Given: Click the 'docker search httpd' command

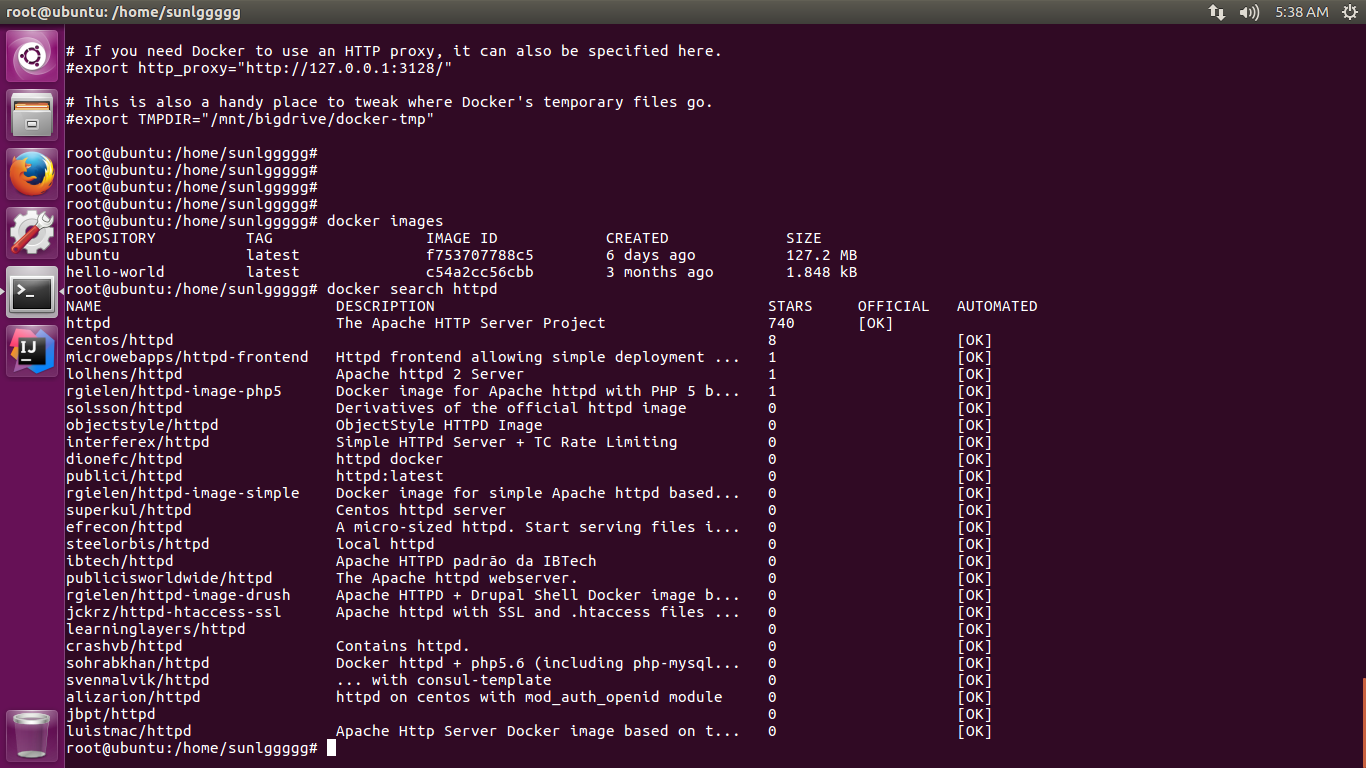Looking at the screenshot, I should 412,289.
